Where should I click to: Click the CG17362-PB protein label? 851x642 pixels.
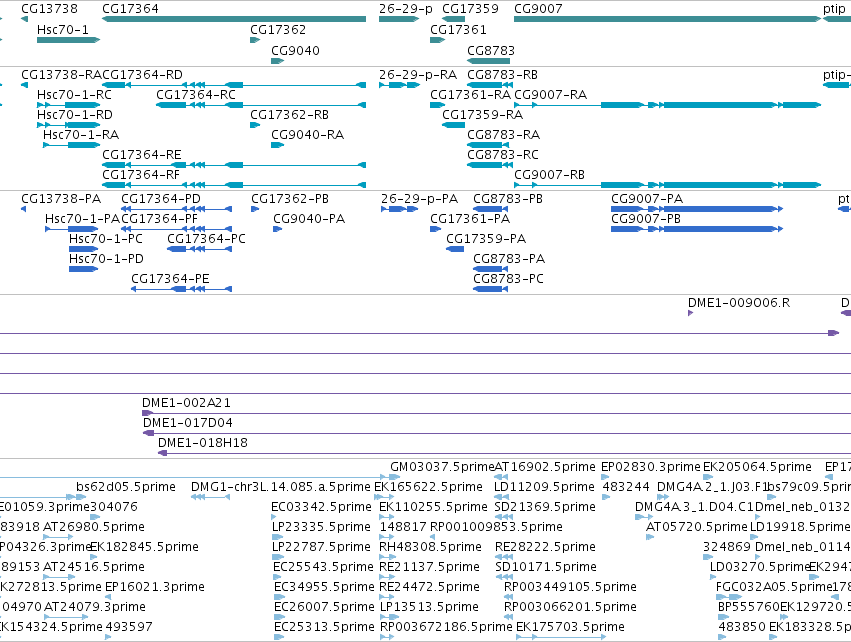click(x=290, y=199)
